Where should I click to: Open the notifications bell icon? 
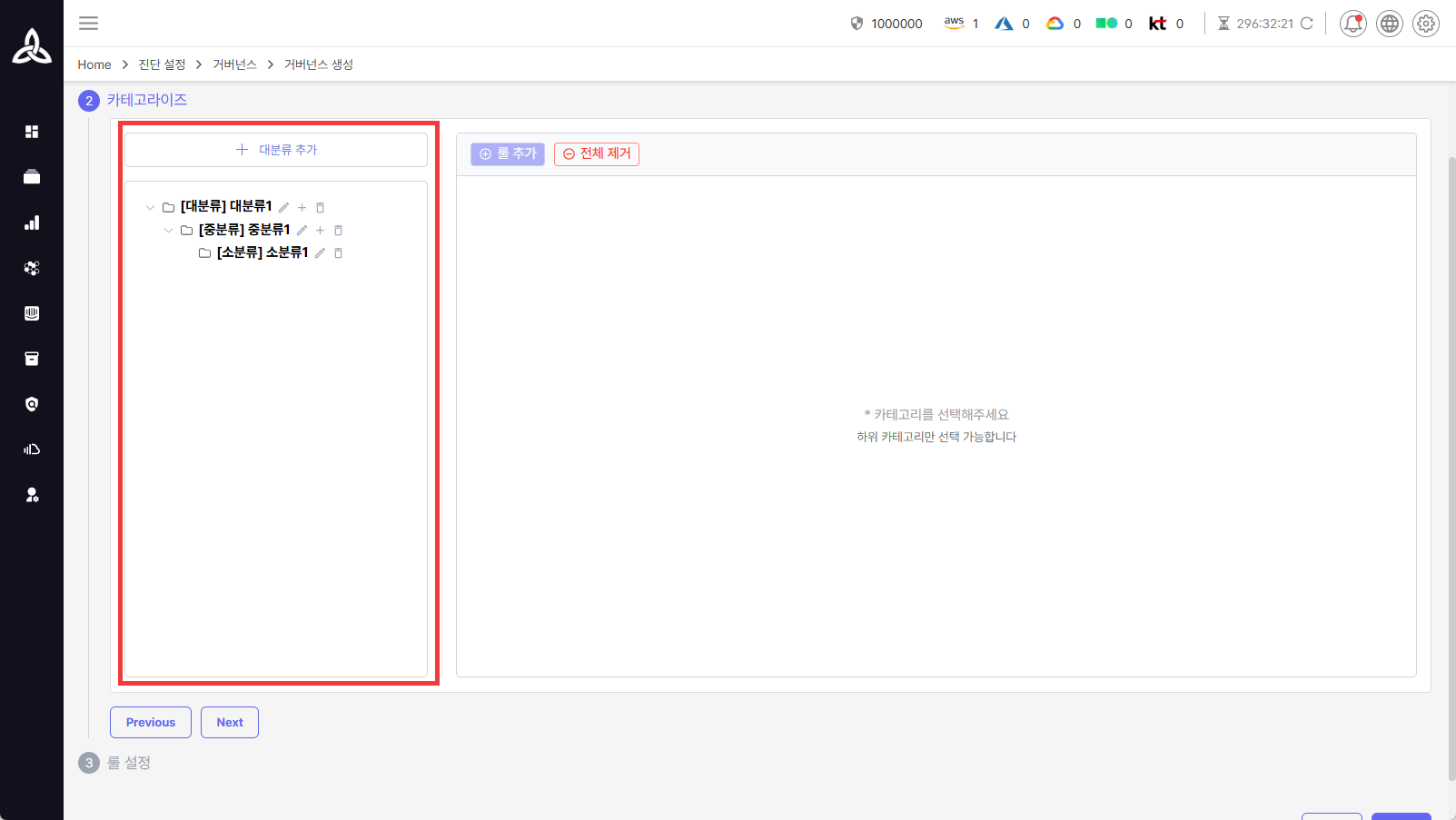point(1352,24)
